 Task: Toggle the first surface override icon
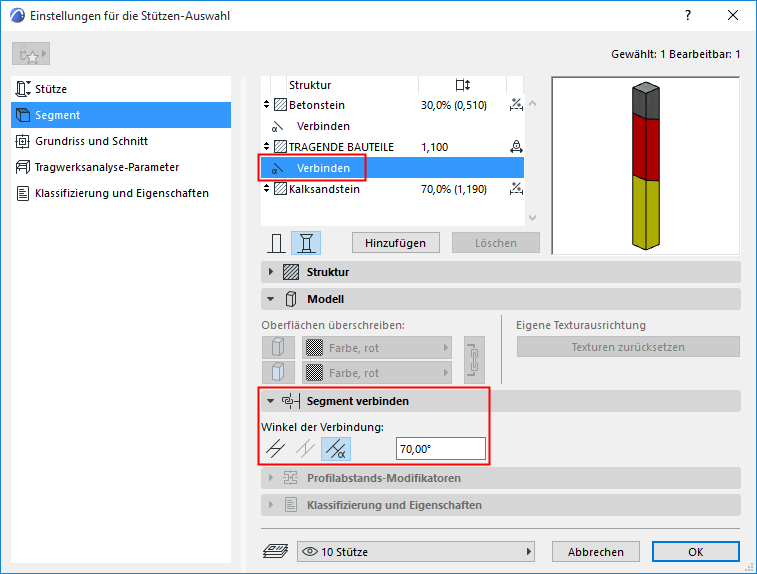[x=278, y=348]
